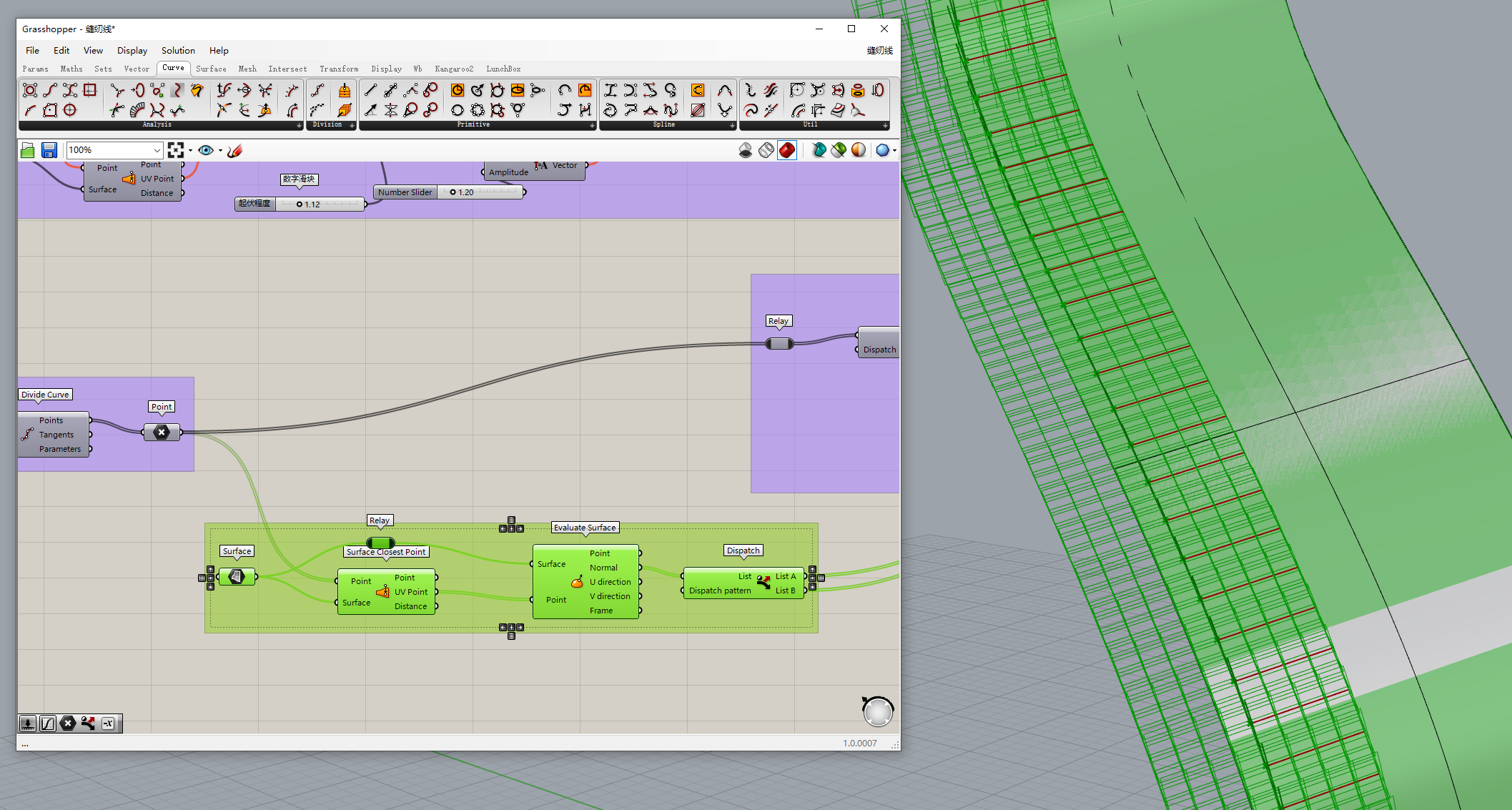Click the Evaluate Surface component icon
Image resolution: width=1512 pixels, height=810 pixels.
tap(577, 582)
